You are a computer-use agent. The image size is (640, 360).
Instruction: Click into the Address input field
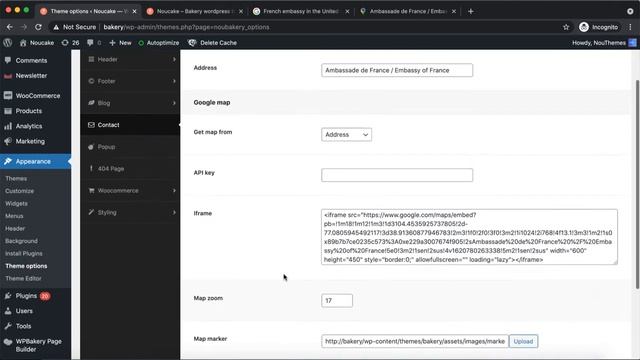coord(397,70)
